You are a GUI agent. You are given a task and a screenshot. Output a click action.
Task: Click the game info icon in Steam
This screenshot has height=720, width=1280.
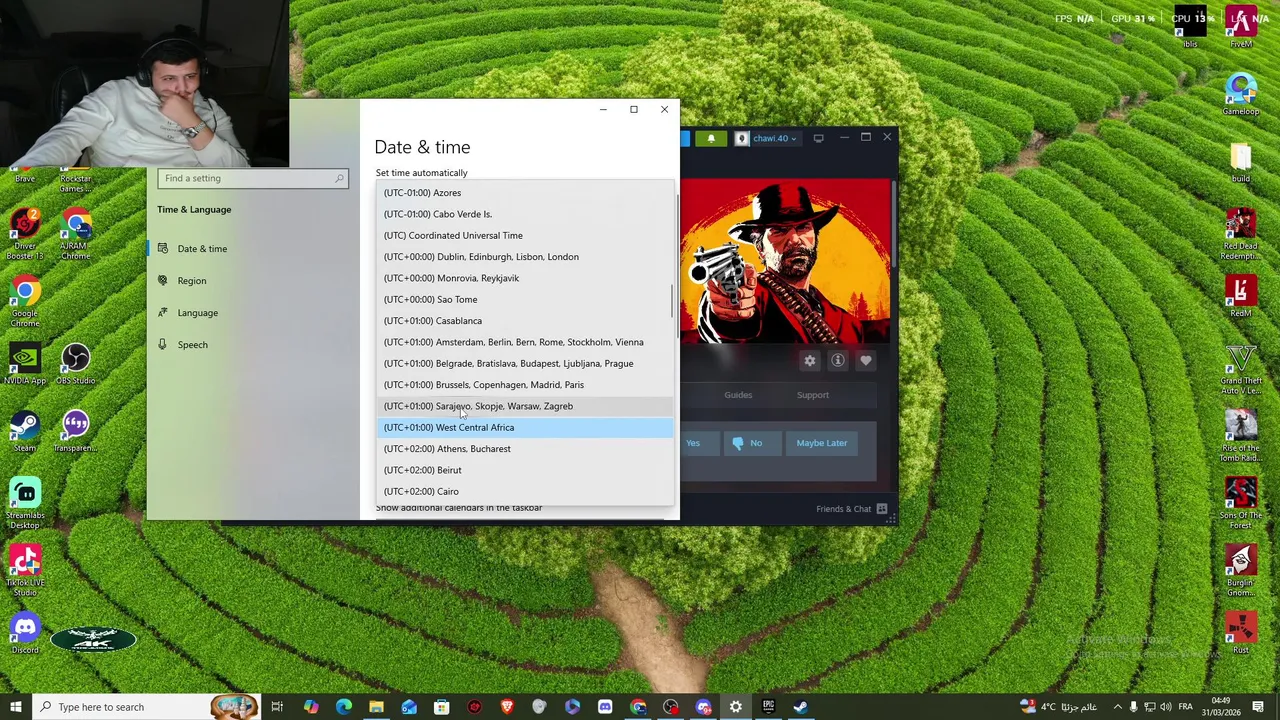(x=838, y=360)
